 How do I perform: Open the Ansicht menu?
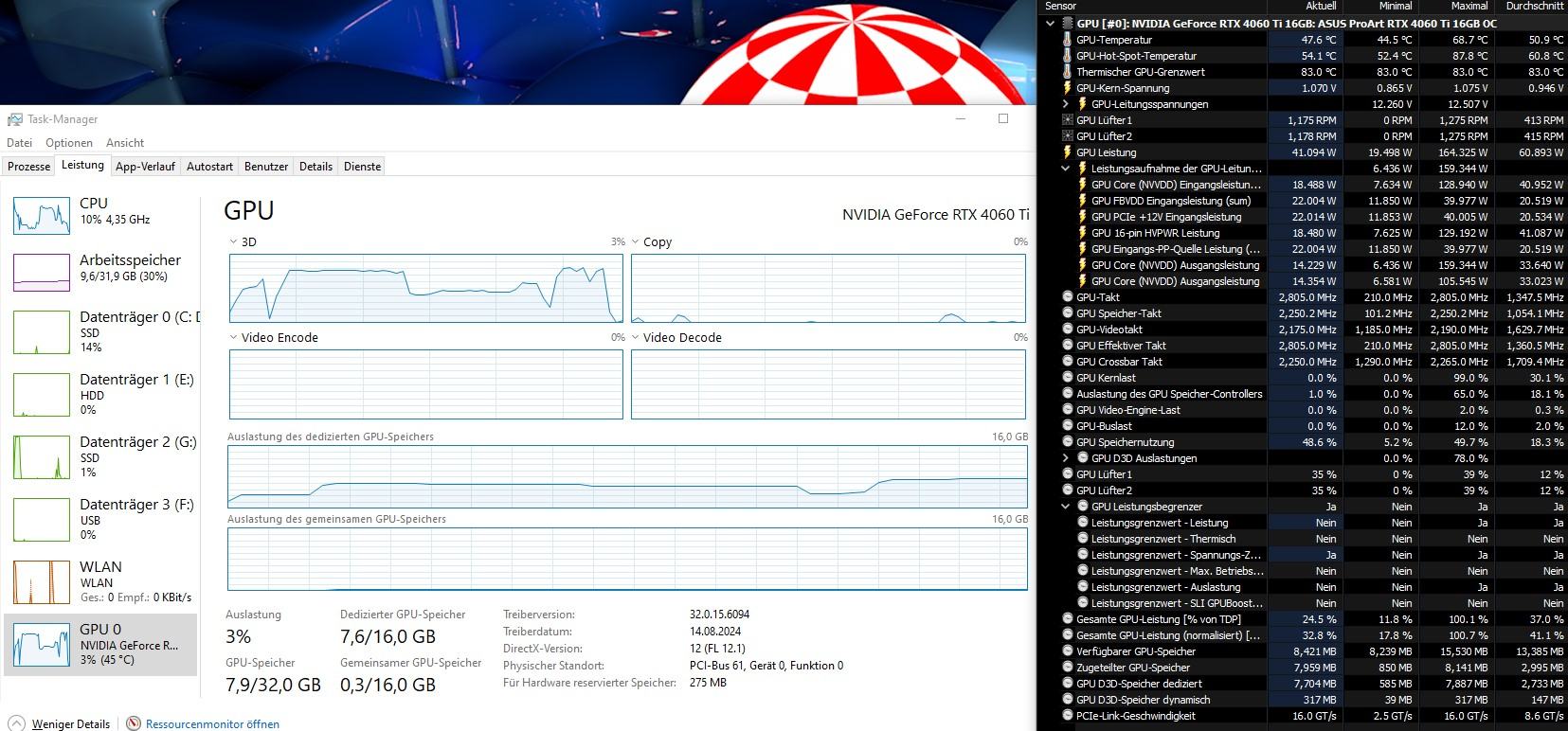(x=125, y=143)
